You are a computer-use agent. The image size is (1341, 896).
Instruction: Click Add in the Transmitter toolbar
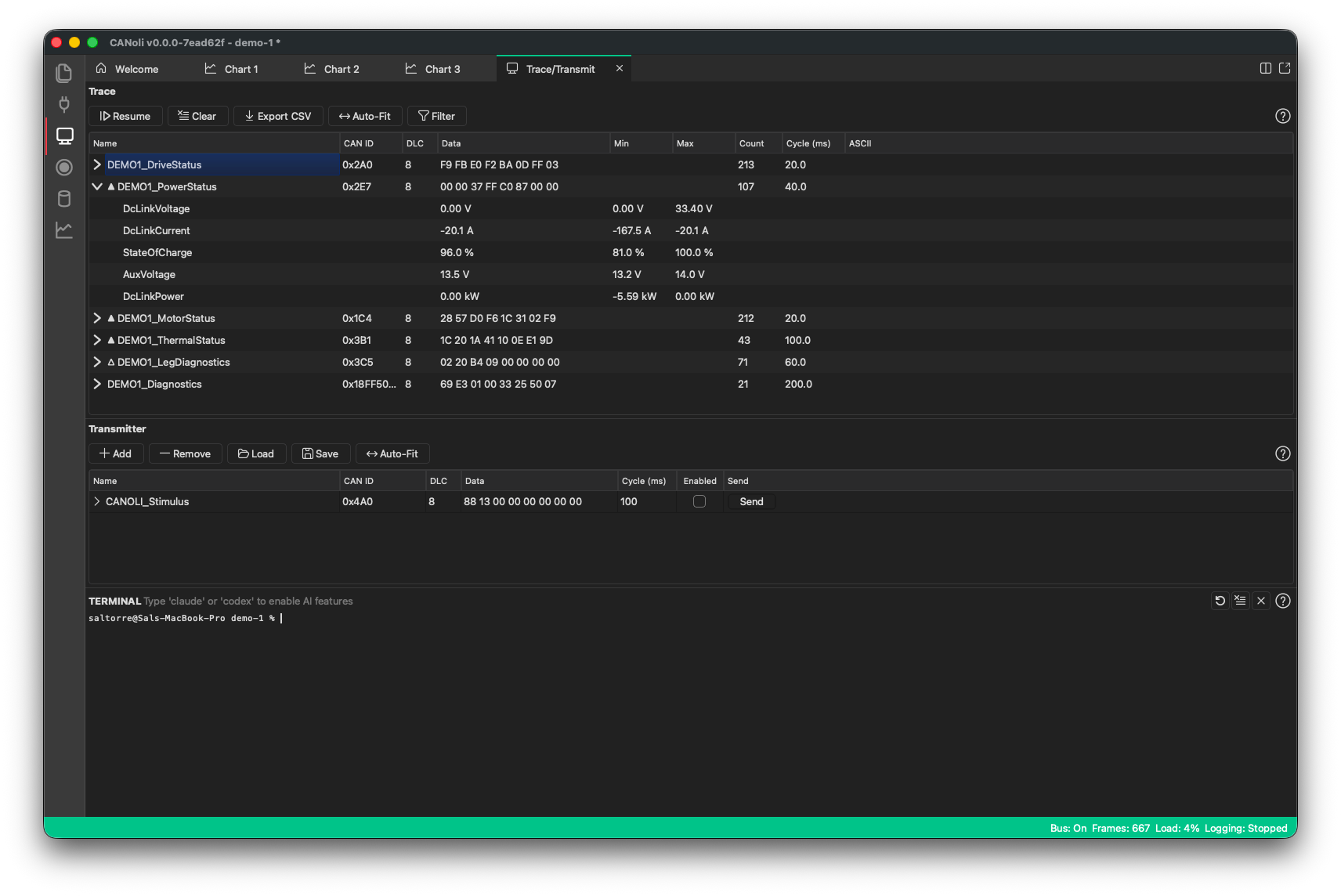[x=116, y=453]
